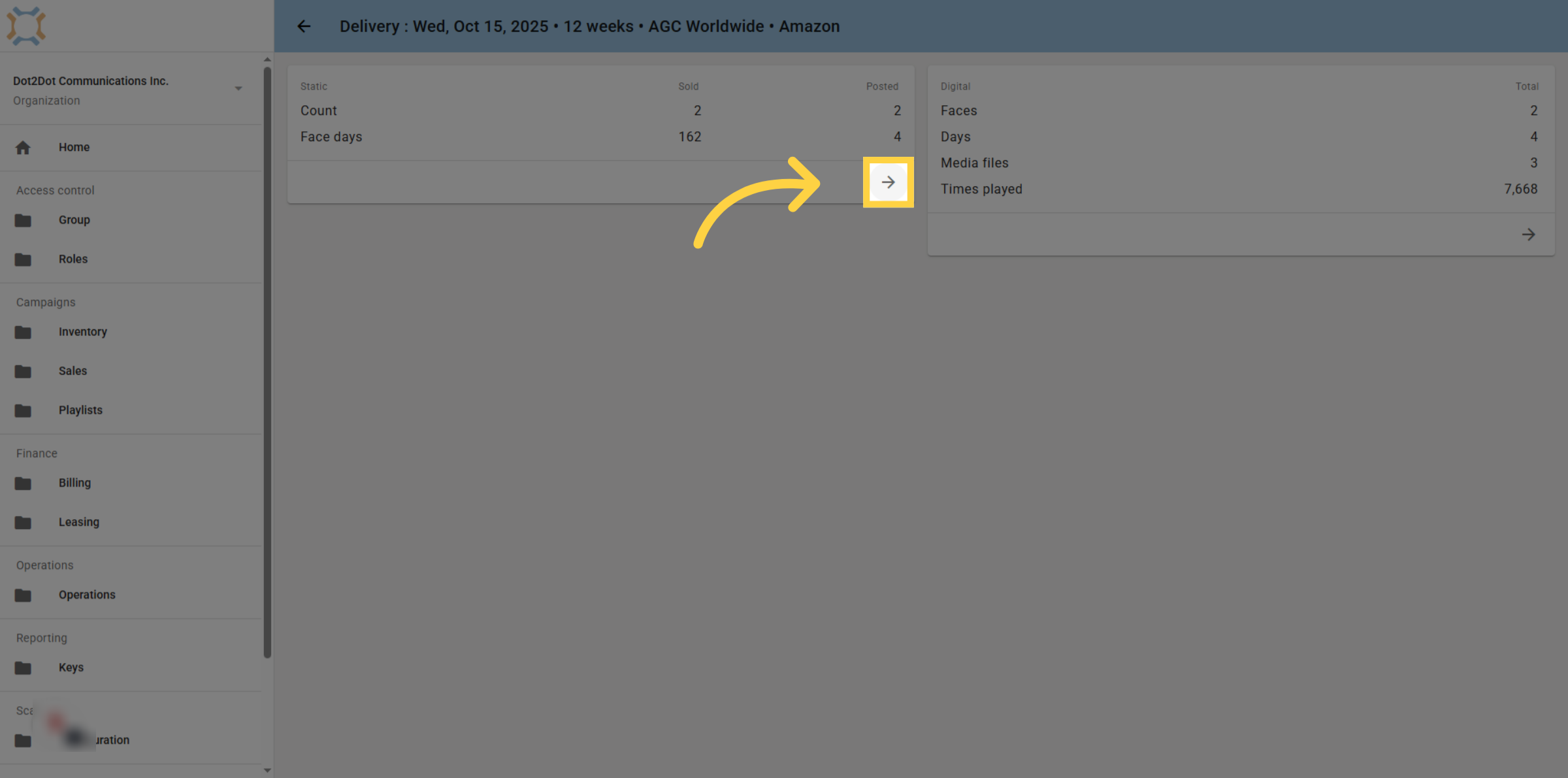Click the sidebar scrollbar thumb

[x=267, y=363]
